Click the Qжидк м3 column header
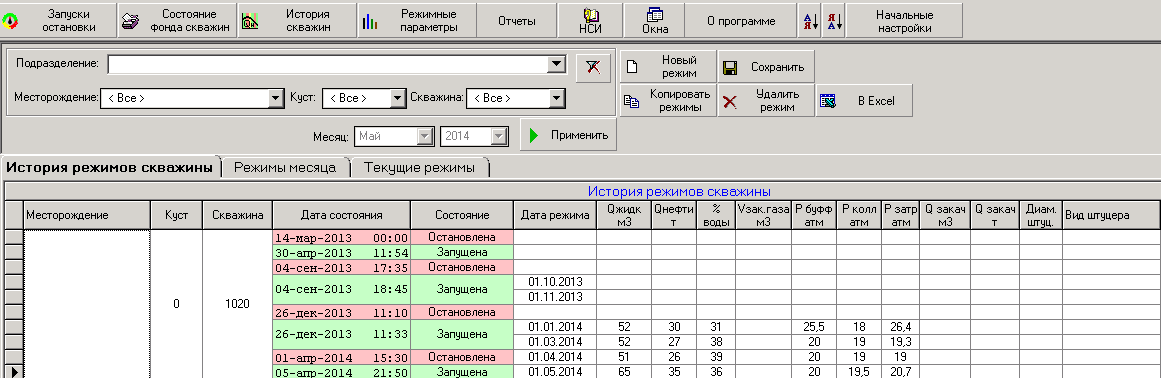Screen dimensions: 1164x383 (x=624, y=215)
